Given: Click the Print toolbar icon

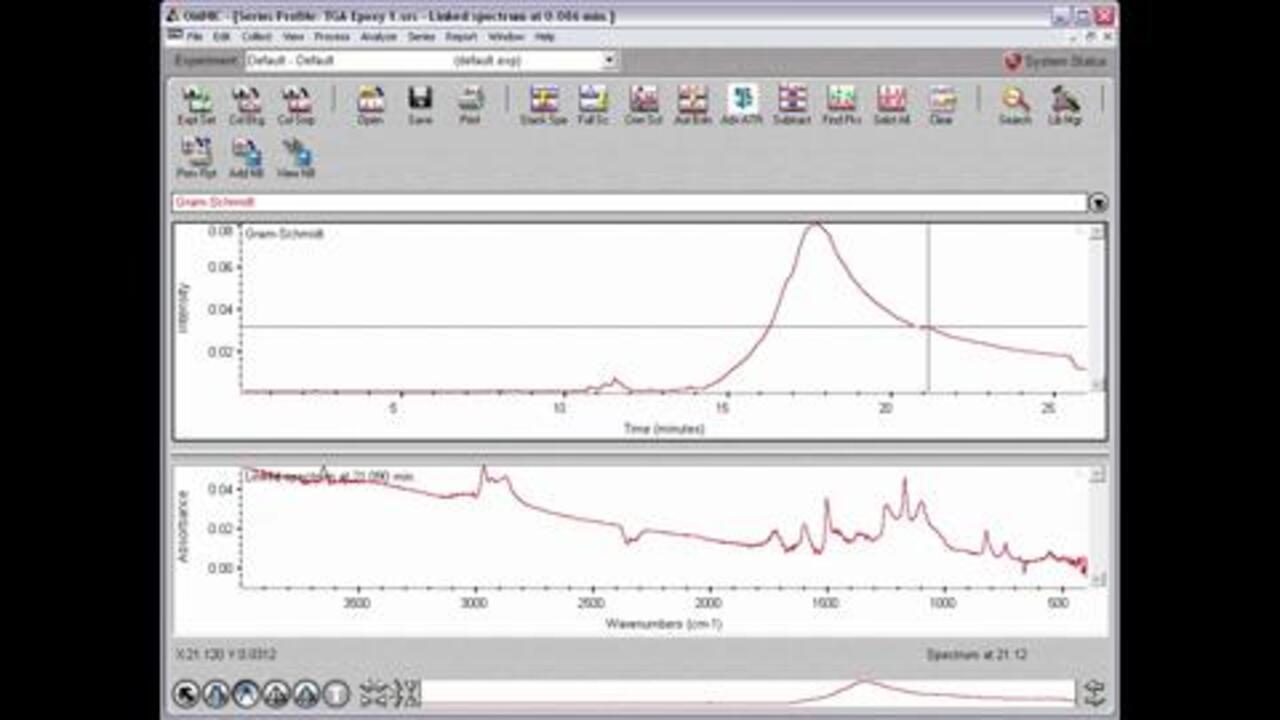Looking at the screenshot, I should (x=470, y=104).
